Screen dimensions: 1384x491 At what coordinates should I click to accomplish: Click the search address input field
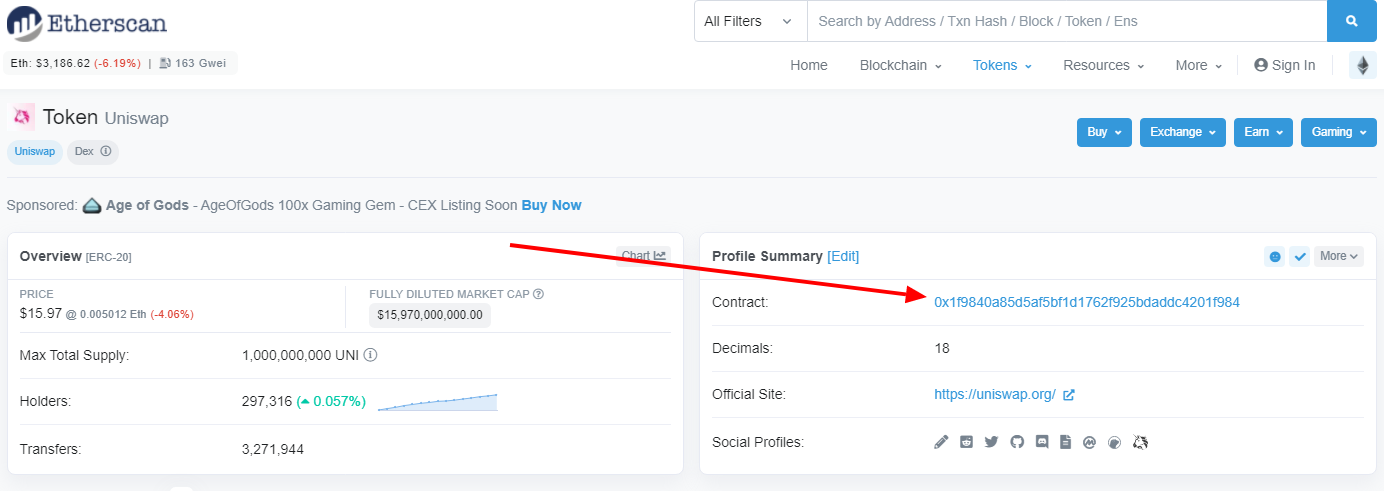pyautogui.click(x=1067, y=21)
